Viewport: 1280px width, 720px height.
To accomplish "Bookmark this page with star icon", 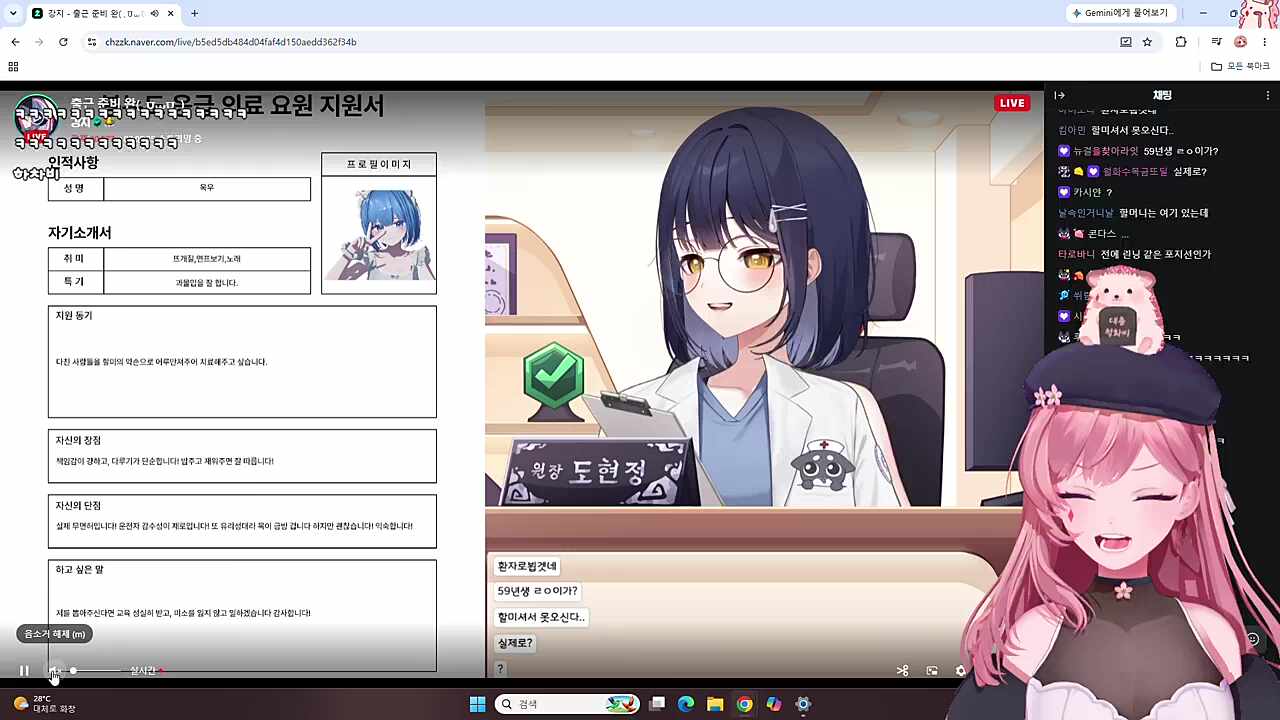I will coord(1147,42).
